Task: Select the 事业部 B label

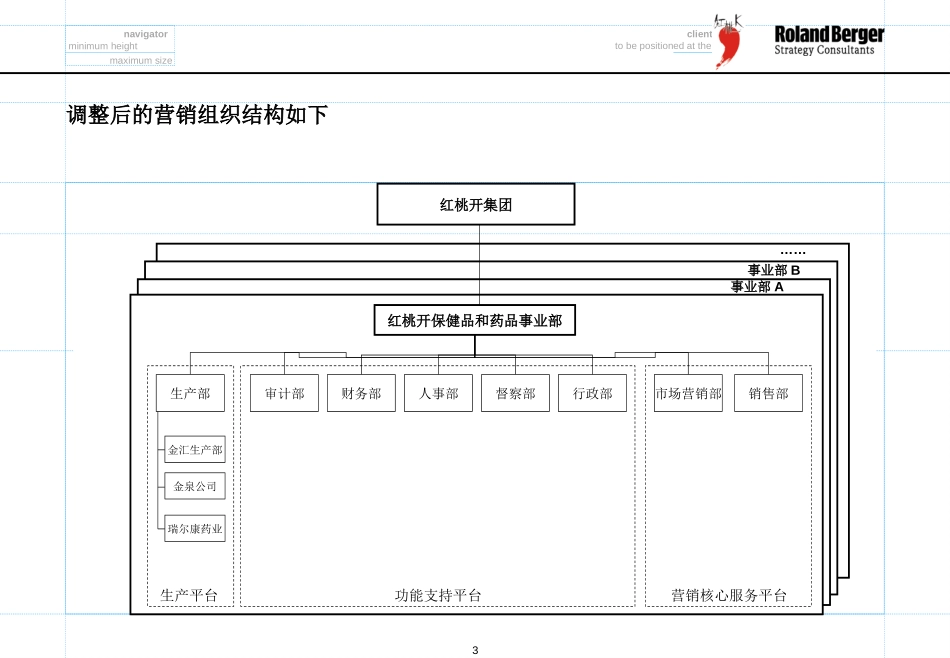Action: click(x=774, y=270)
